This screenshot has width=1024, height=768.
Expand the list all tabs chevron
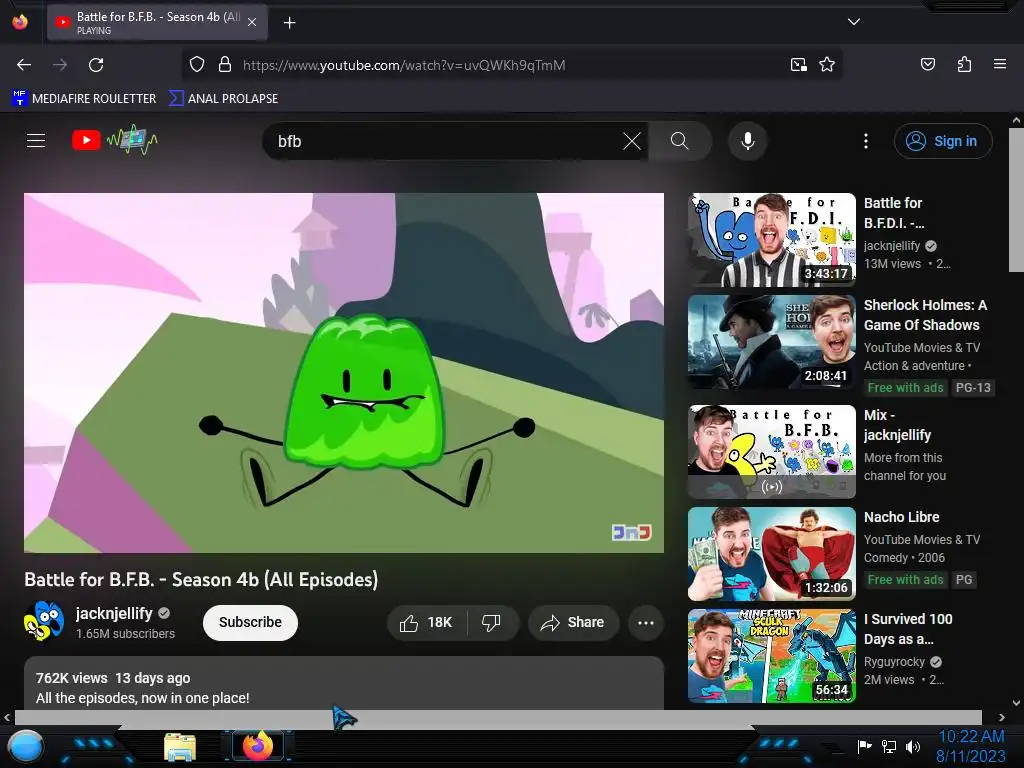(854, 22)
